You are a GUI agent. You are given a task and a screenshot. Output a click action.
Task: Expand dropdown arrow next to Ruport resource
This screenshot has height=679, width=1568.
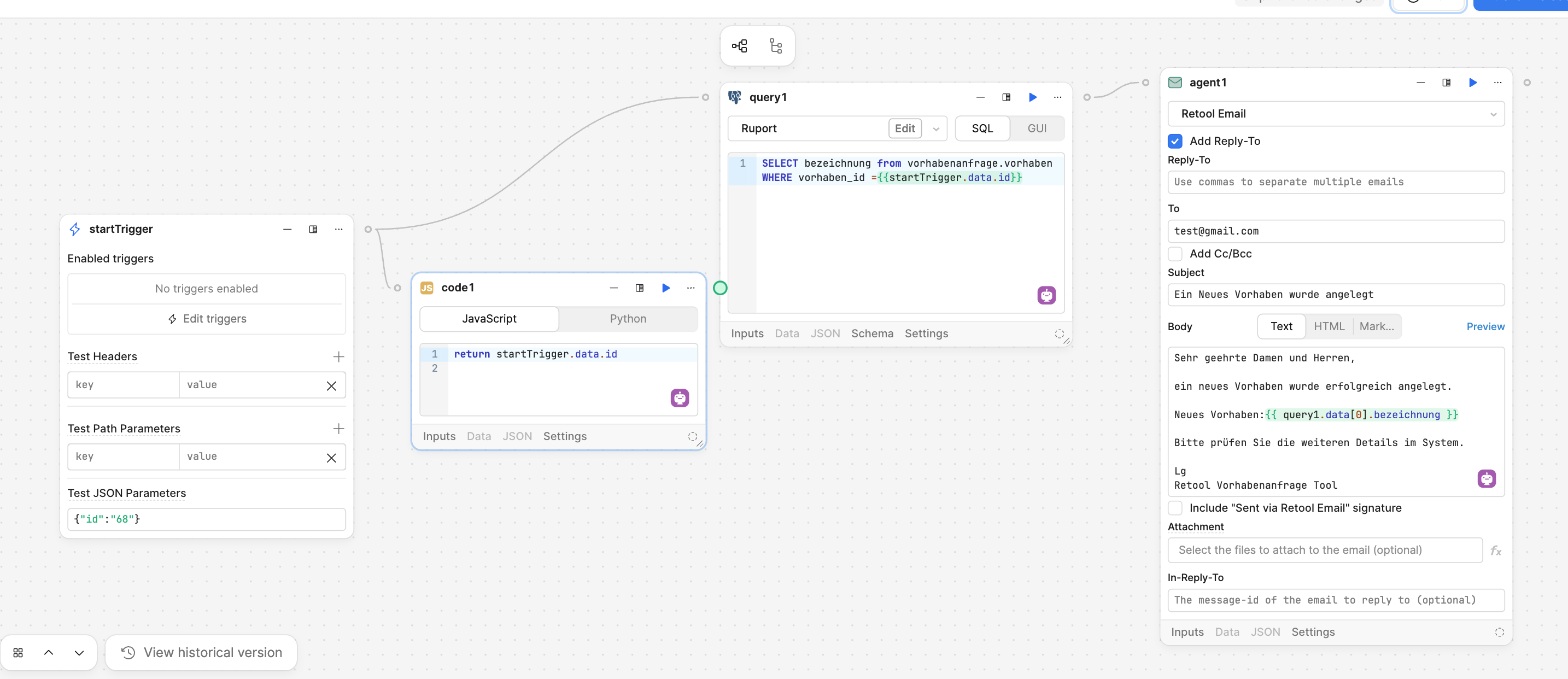point(935,129)
